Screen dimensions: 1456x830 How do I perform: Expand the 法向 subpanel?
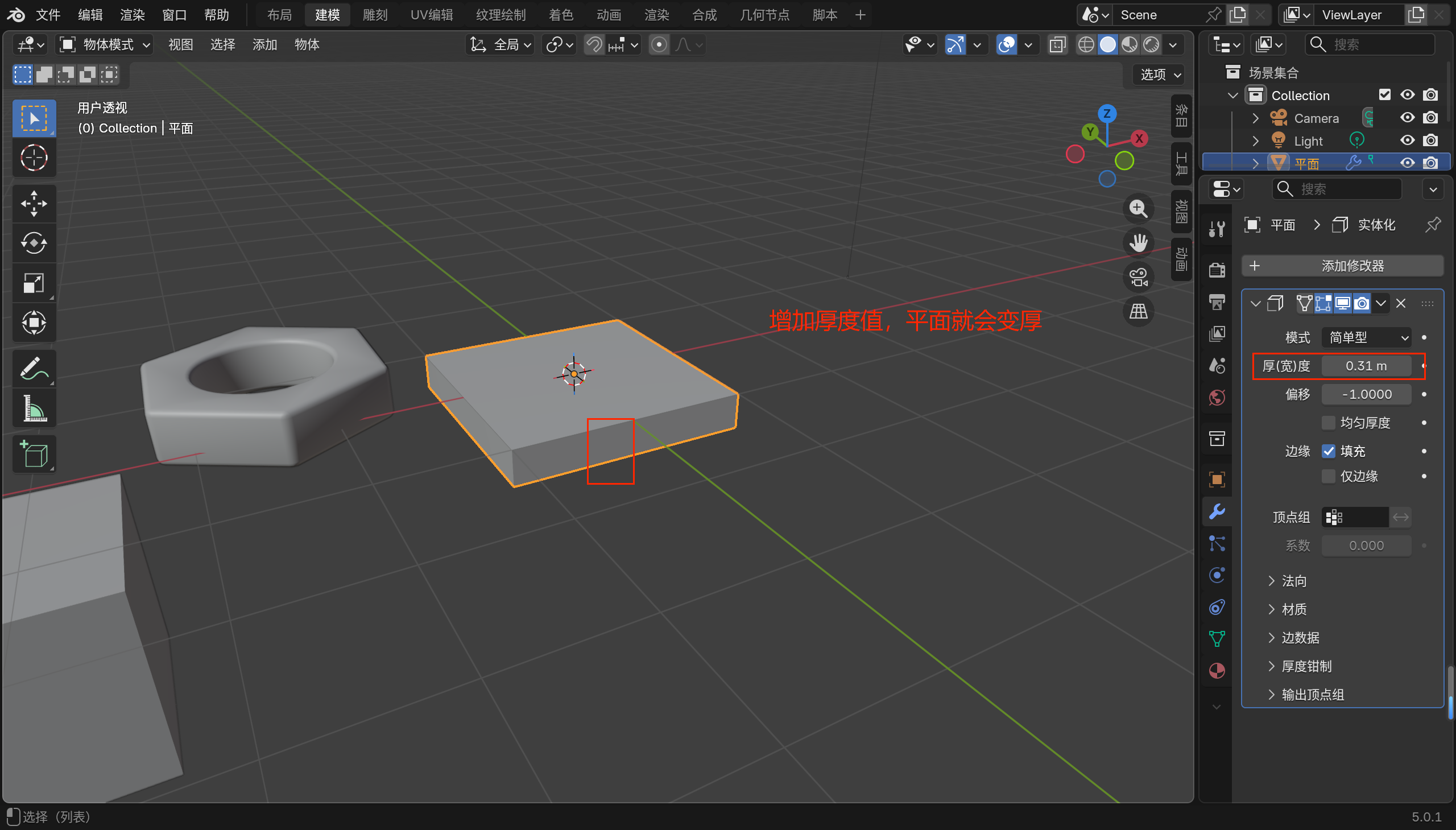1293,581
